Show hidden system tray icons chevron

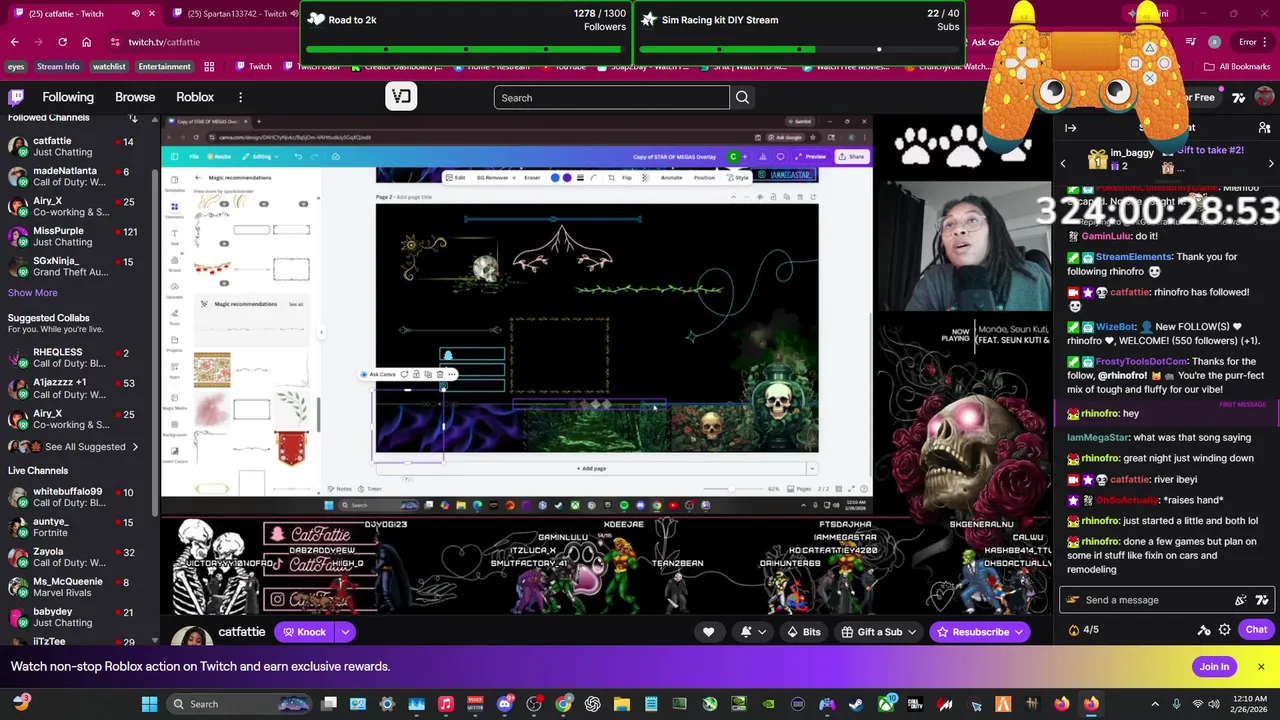coord(1155,704)
